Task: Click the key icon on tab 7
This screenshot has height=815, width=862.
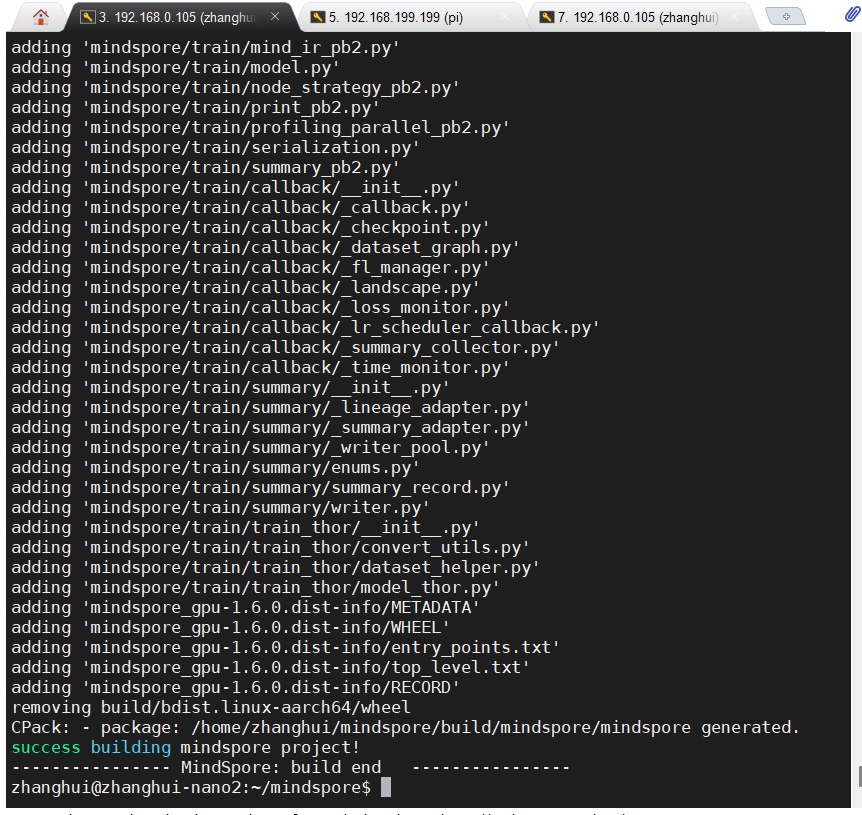Action: [x=546, y=18]
